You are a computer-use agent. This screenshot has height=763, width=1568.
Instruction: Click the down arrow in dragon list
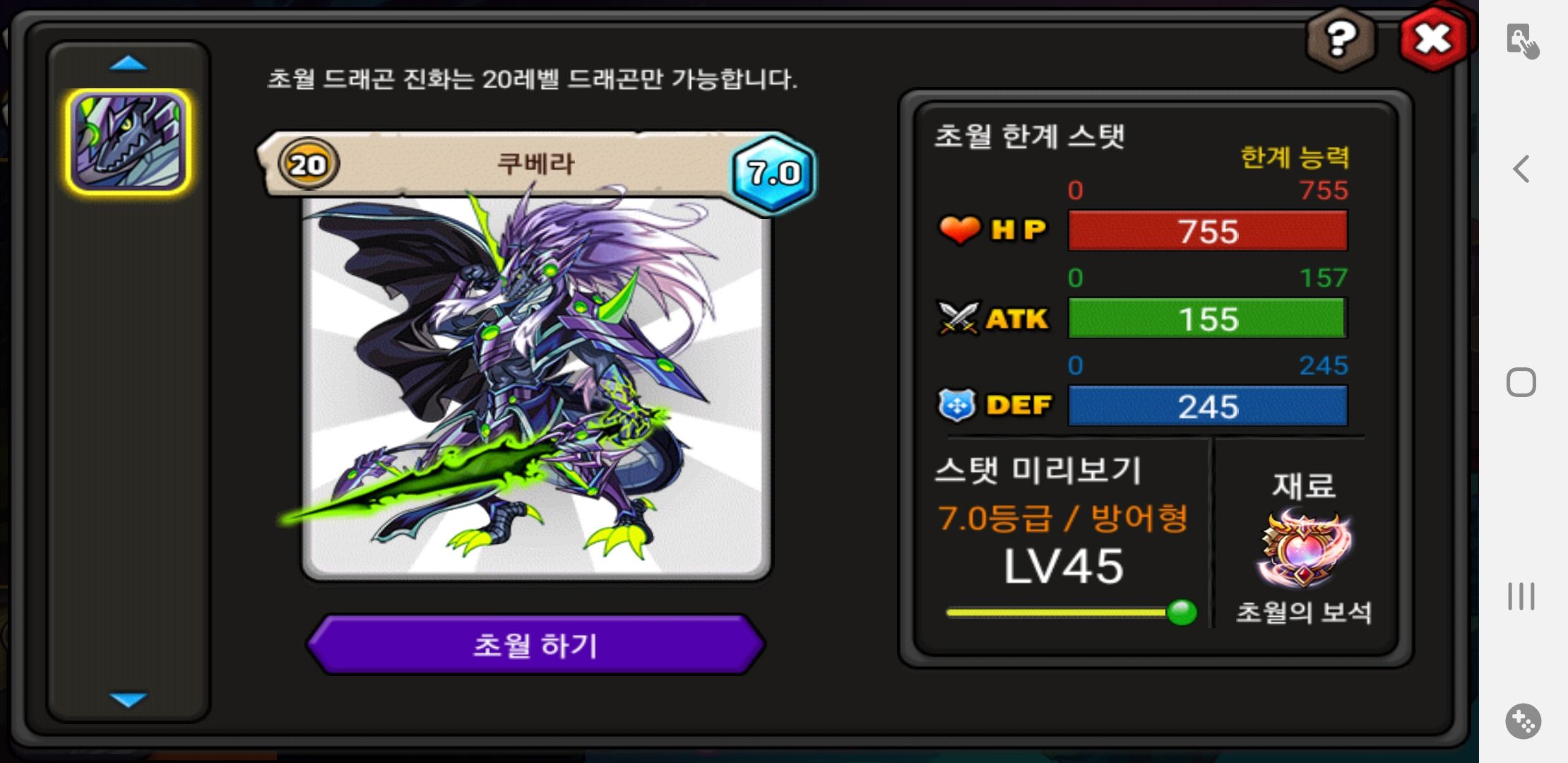click(128, 699)
